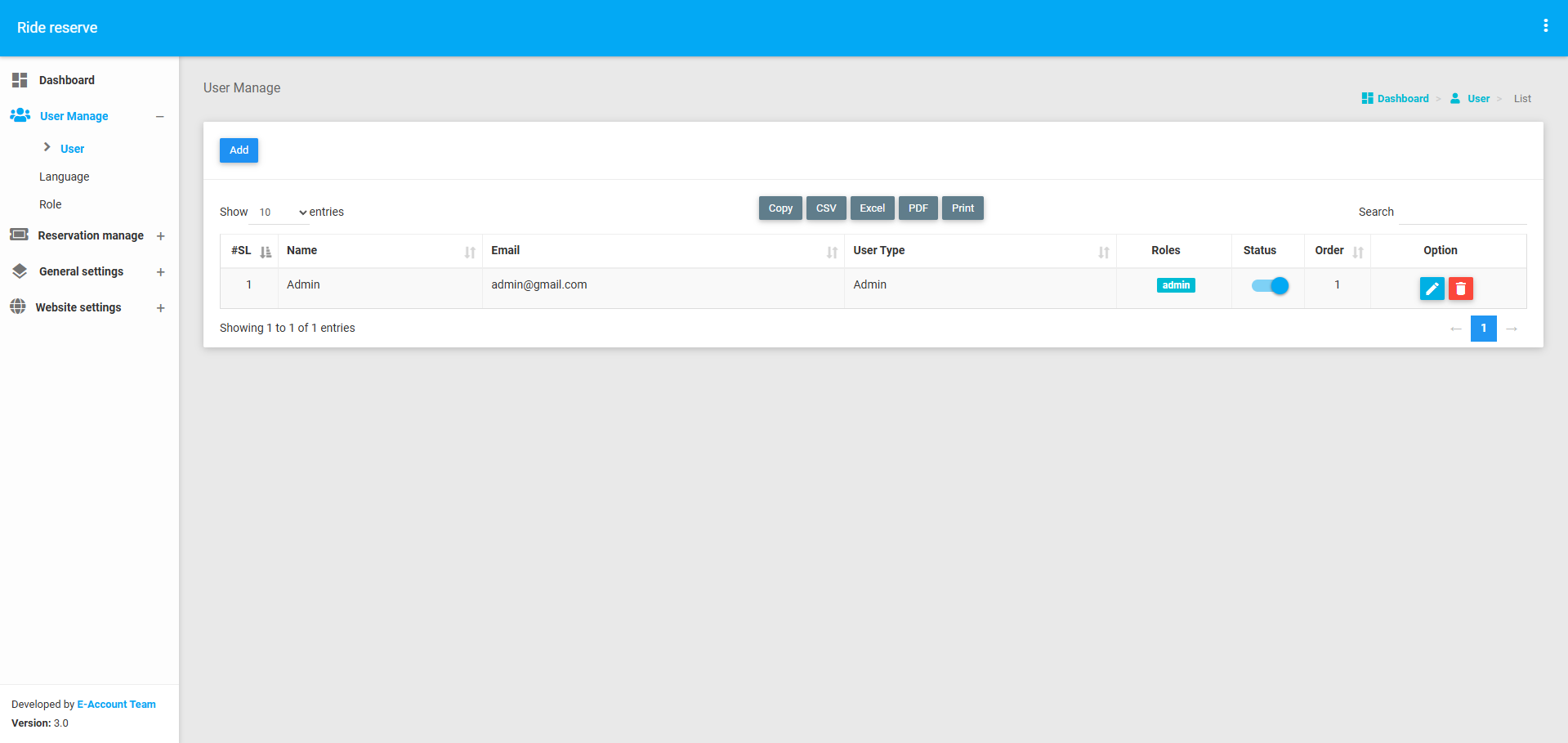This screenshot has width=1568, height=743.
Task: Export table using the PDF button
Action: 918,208
